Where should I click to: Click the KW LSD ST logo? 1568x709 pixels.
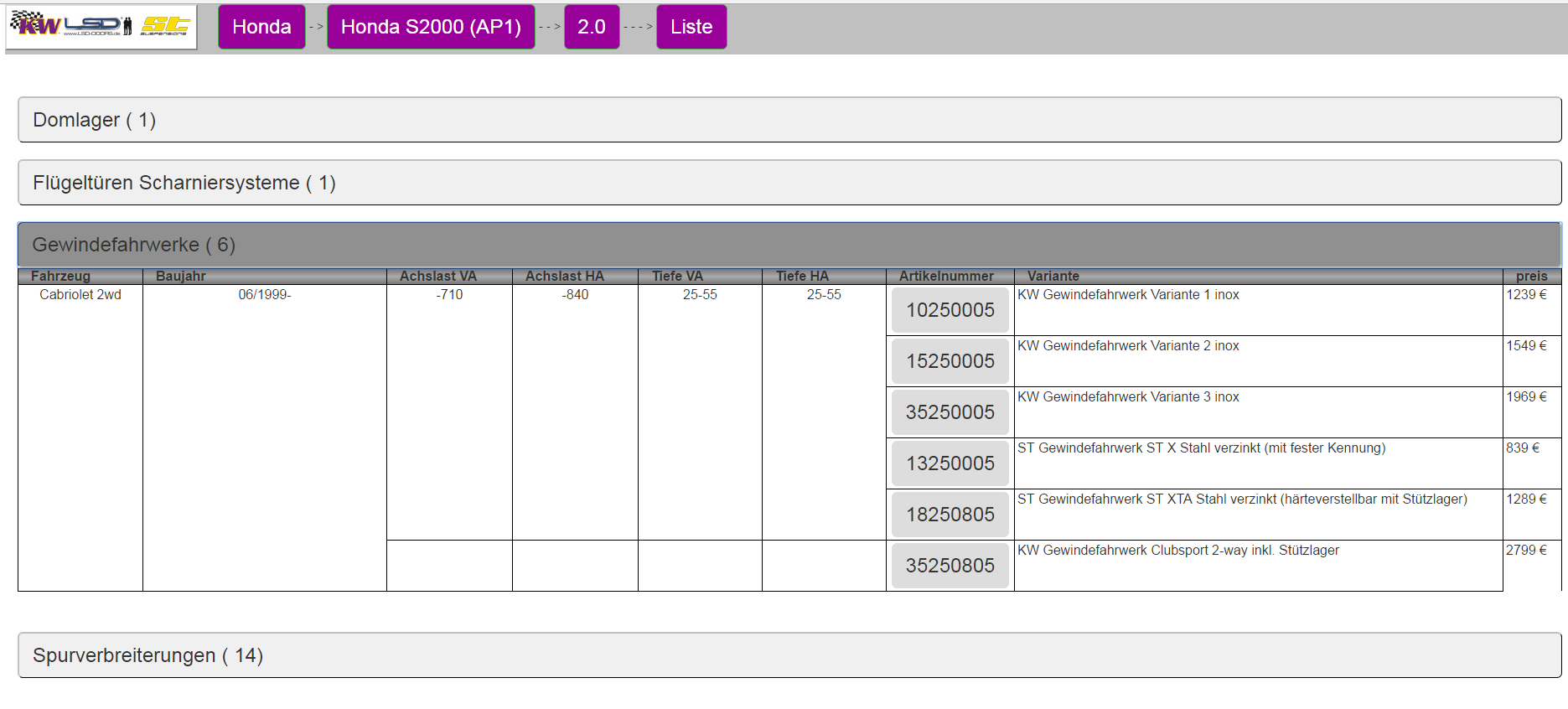[x=101, y=27]
